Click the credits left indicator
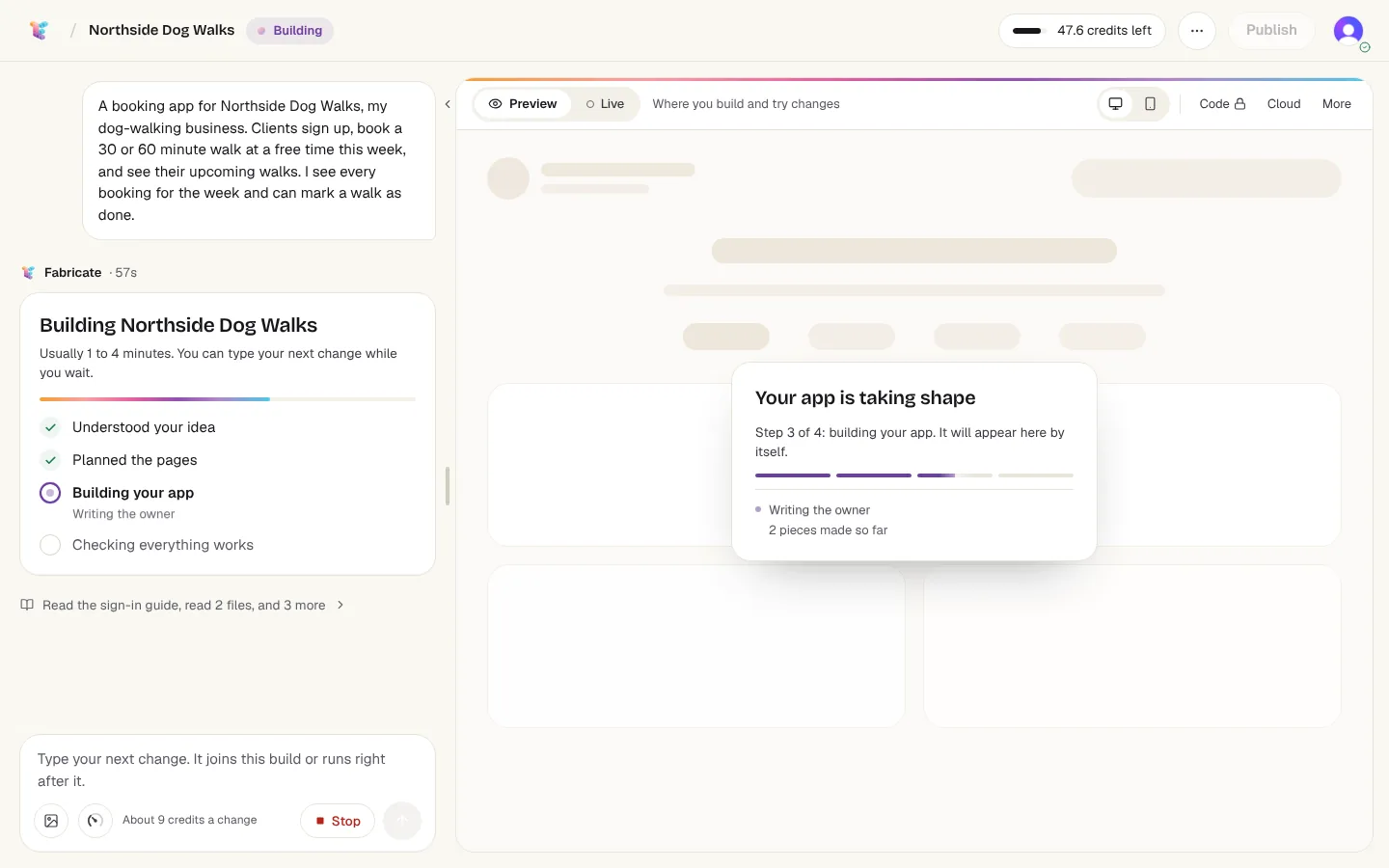Screen dimensions: 1389x868 pos(1082,31)
